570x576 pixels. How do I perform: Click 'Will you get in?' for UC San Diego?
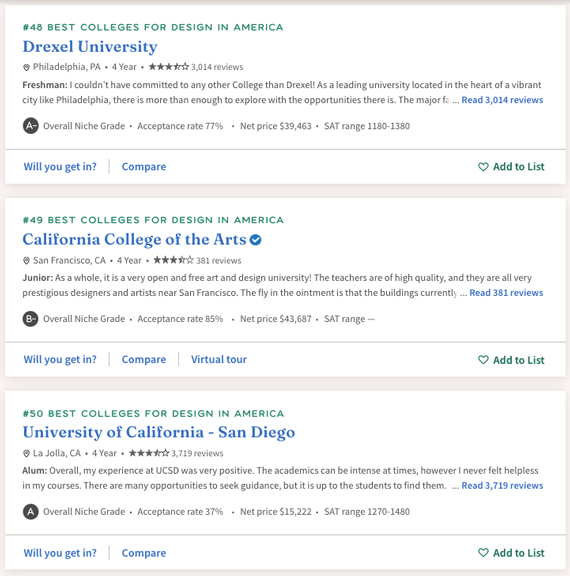tap(60, 553)
